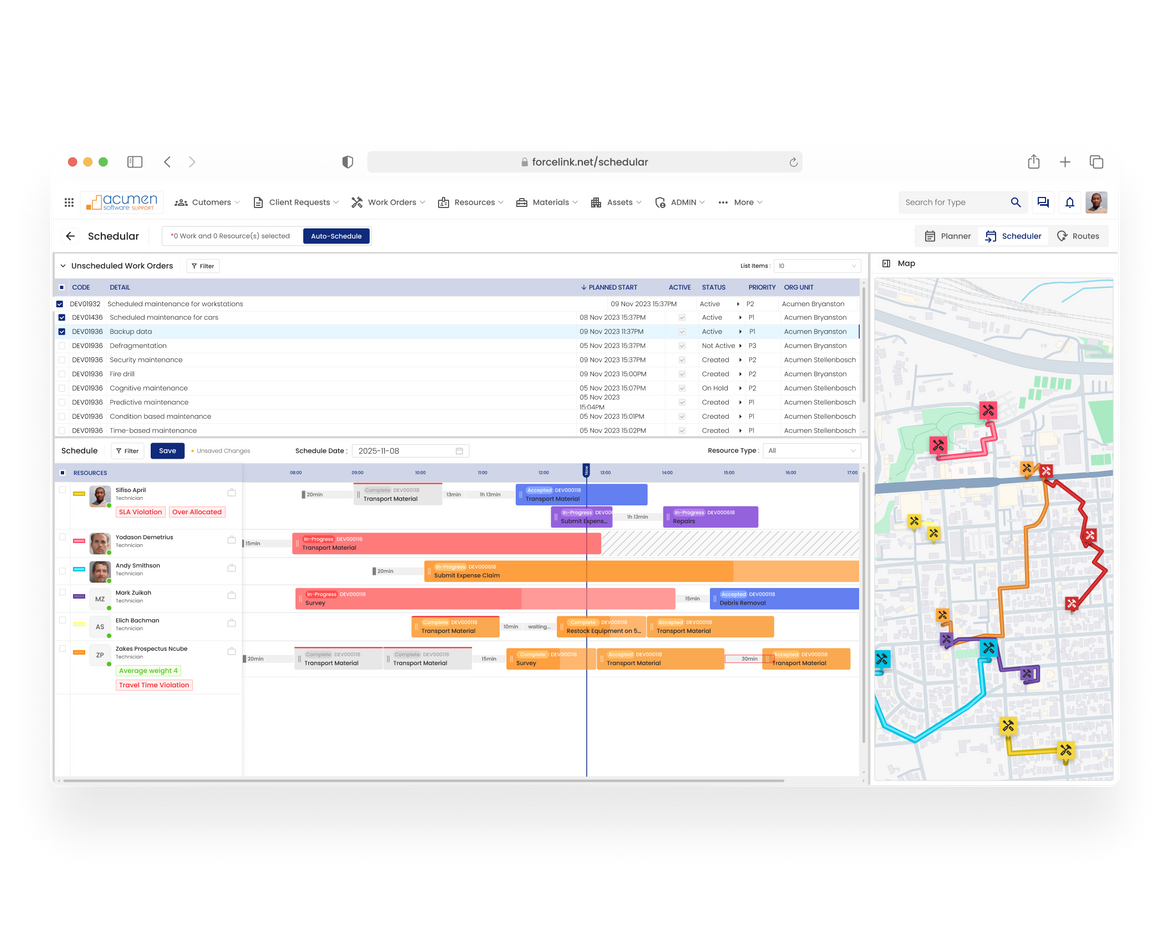Click the search magnifier icon
The height and width of the screenshot is (927, 1169).
1015,202
